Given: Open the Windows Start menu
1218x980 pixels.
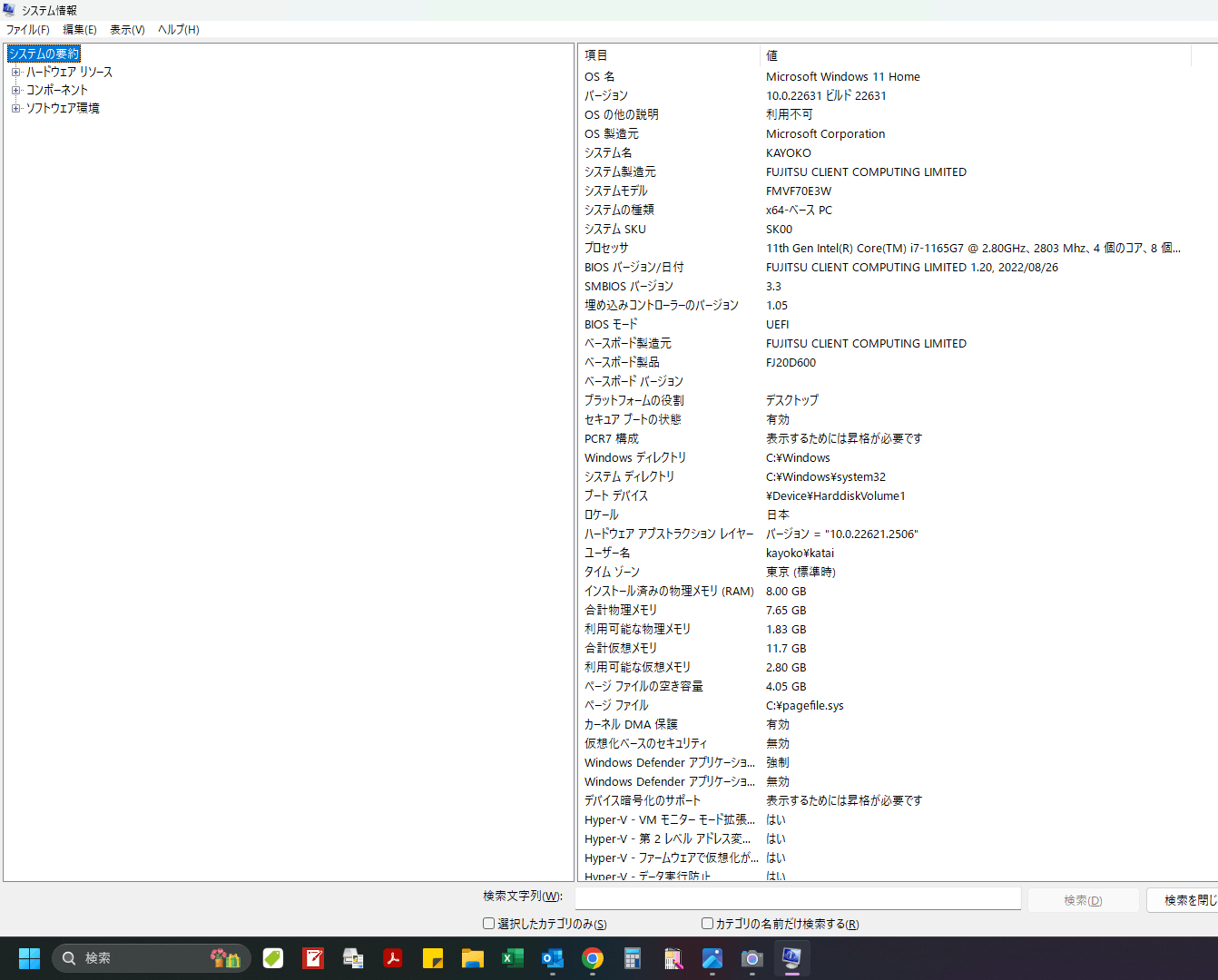Looking at the screenshot, I should coord(30,958).
